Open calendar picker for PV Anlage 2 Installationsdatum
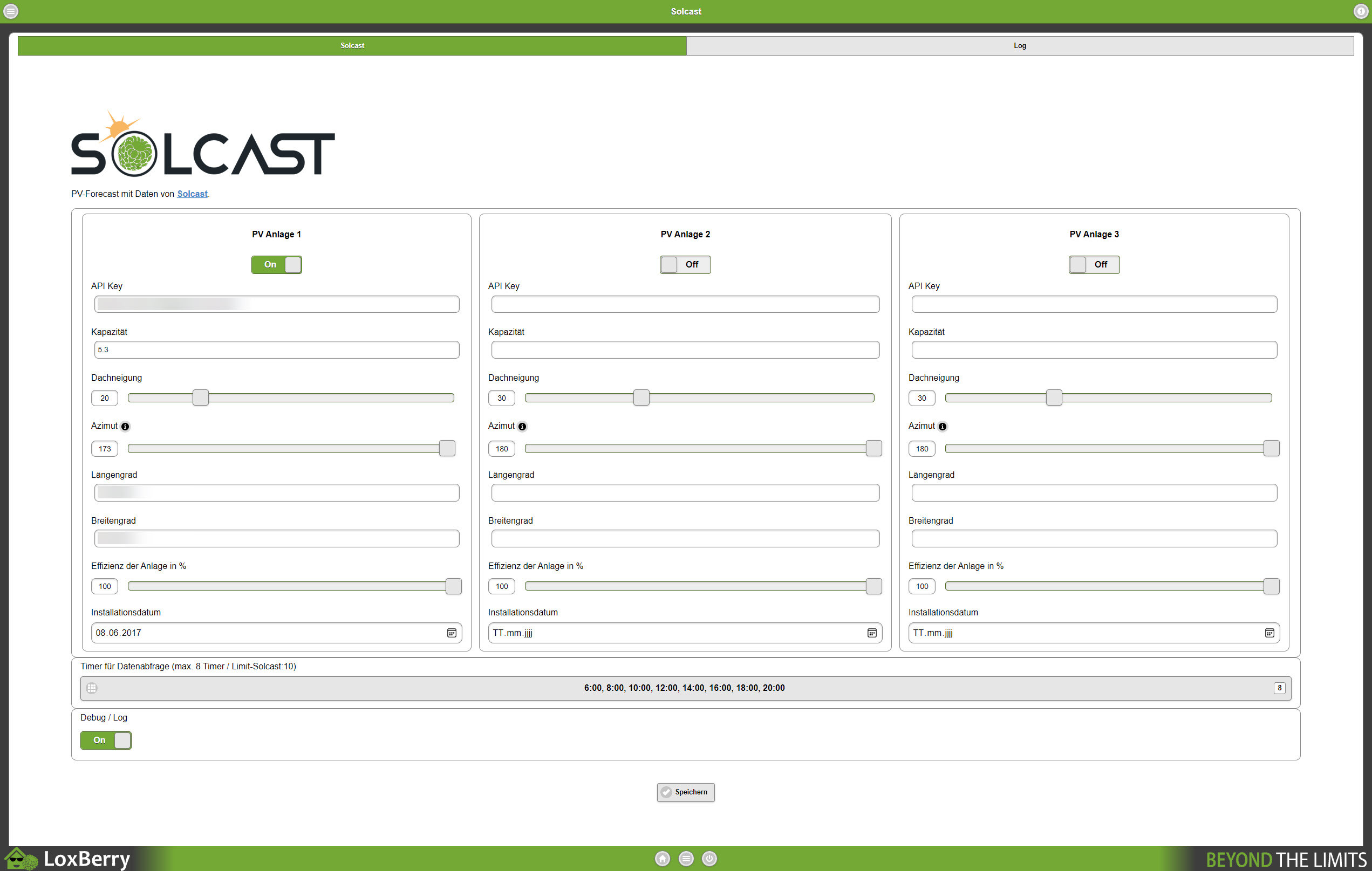 (872, 633)
